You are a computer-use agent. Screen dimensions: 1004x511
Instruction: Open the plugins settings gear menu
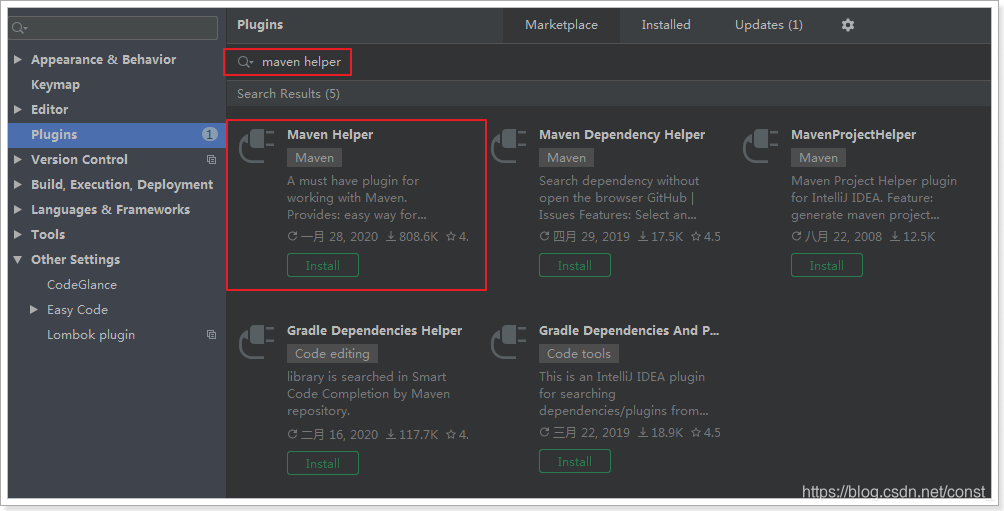click(848, 25)
